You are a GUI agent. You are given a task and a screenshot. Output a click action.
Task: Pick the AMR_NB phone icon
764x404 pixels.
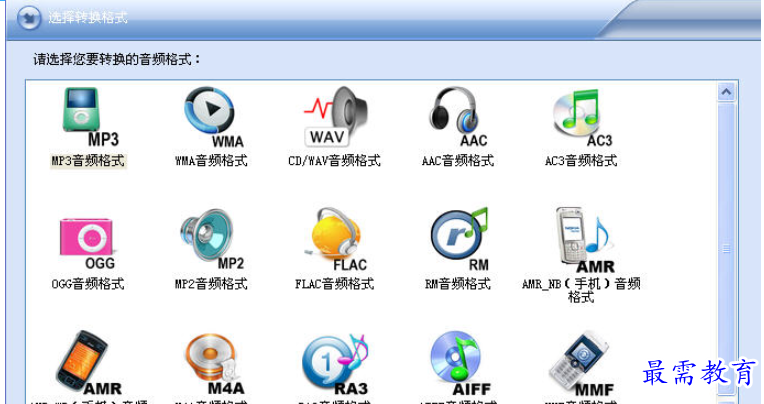tap(585, 240)
